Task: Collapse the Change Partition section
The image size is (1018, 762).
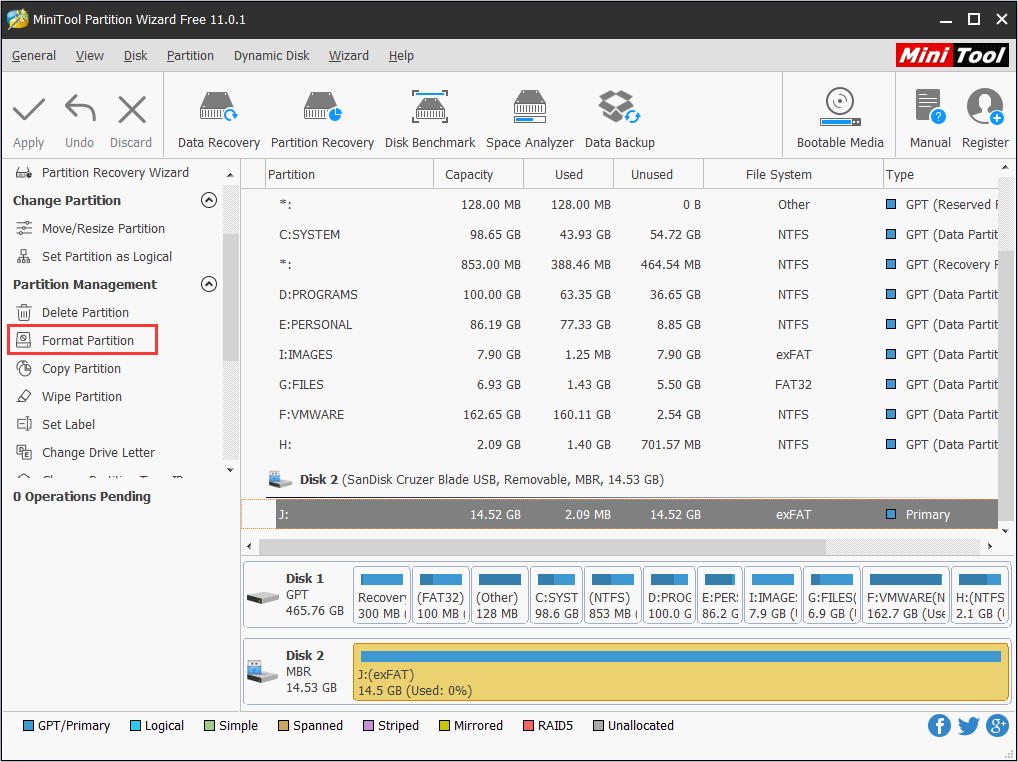Action: (208, 200)
